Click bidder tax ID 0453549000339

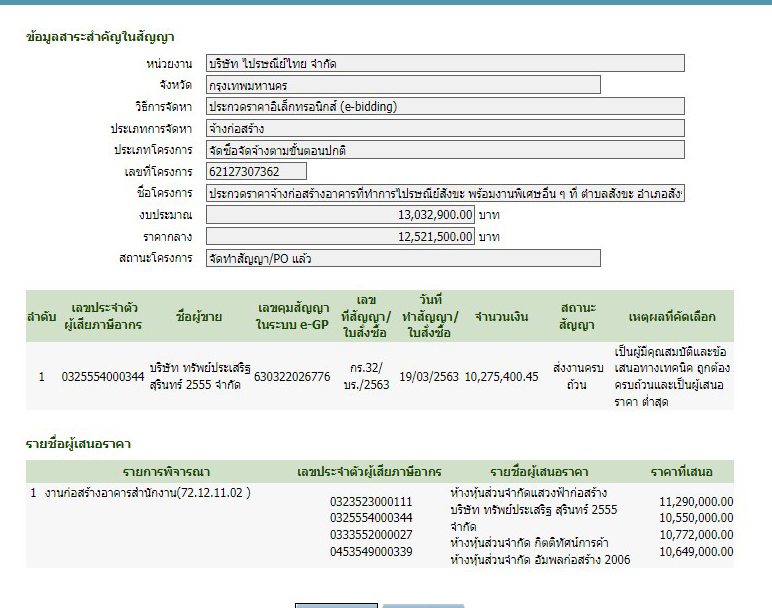pyautogui.click(x=370, y=551)
